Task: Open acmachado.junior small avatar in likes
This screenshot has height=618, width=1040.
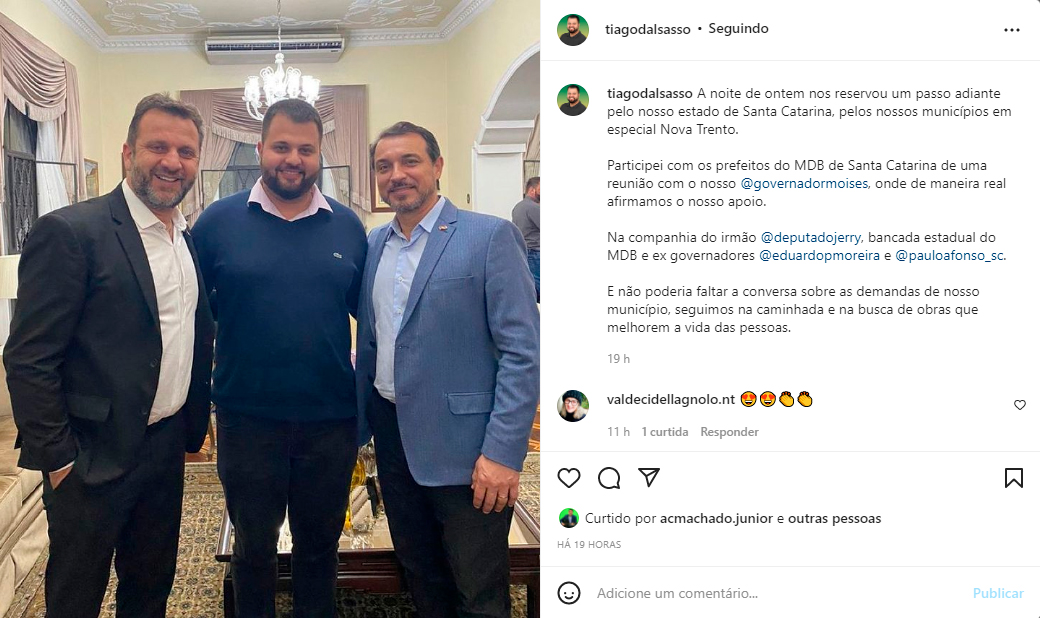Action: coord(568,518)
